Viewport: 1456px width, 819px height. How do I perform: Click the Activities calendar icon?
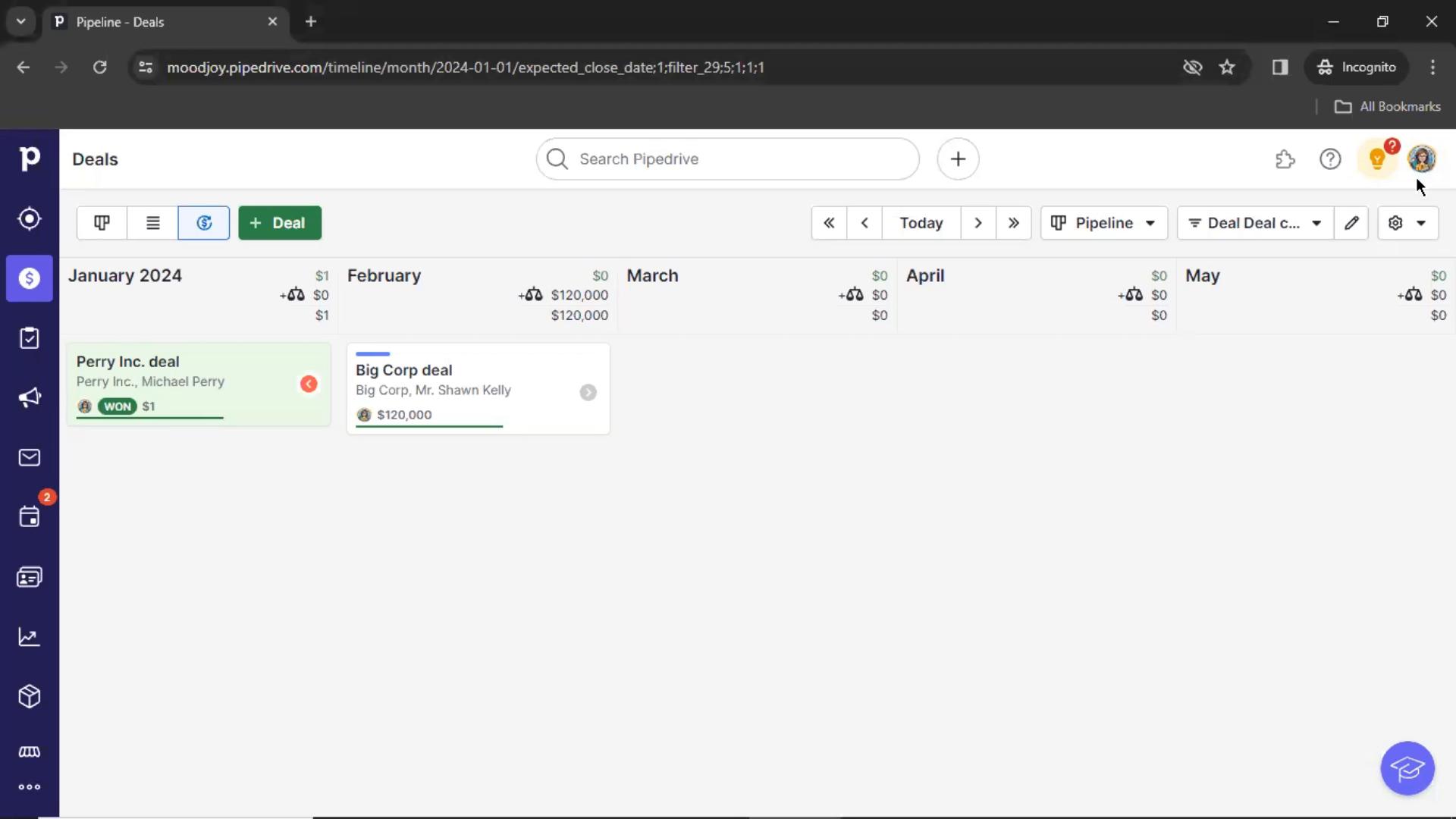click(29, 517)
